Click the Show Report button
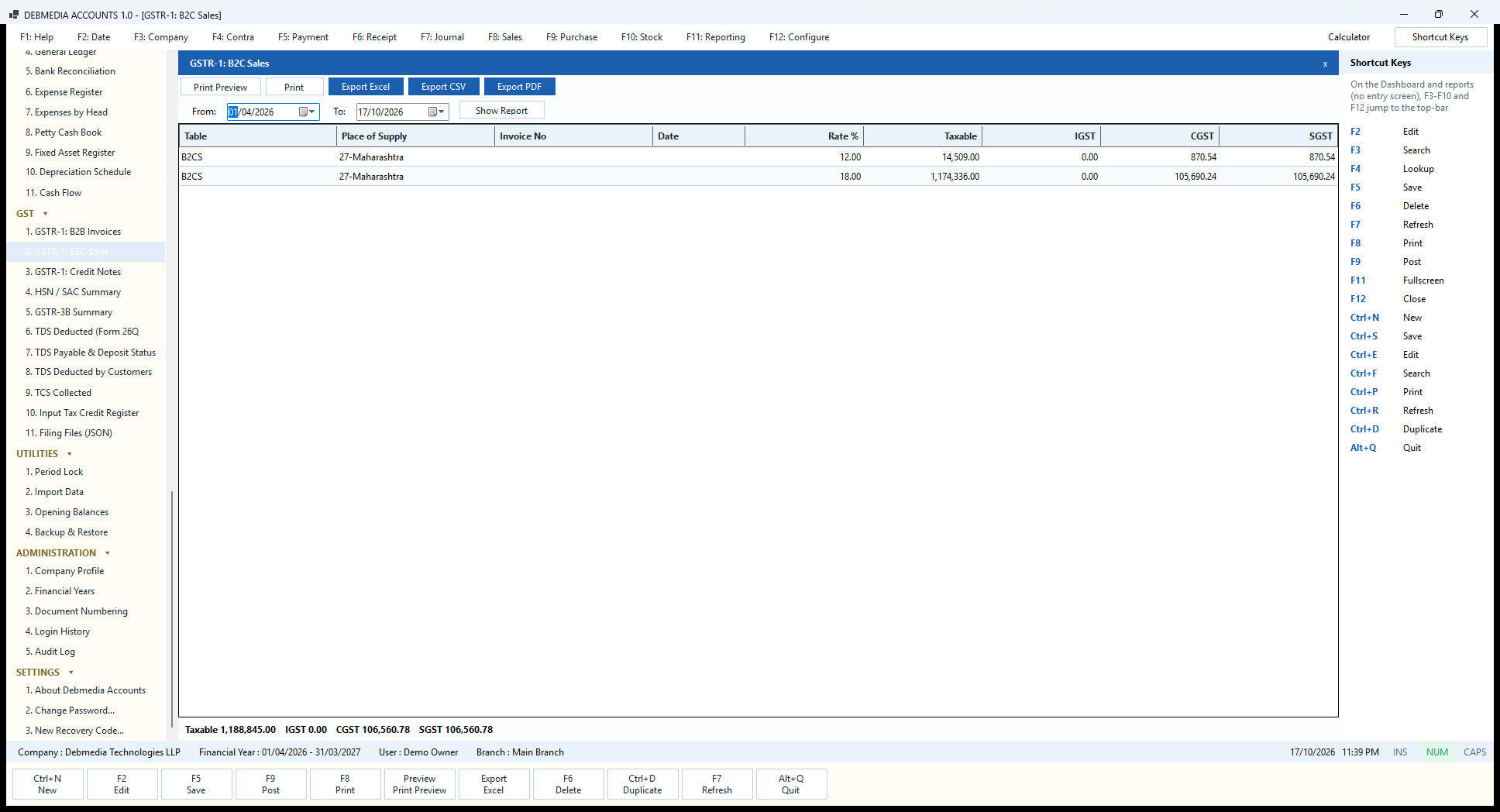 pos(502,110)
